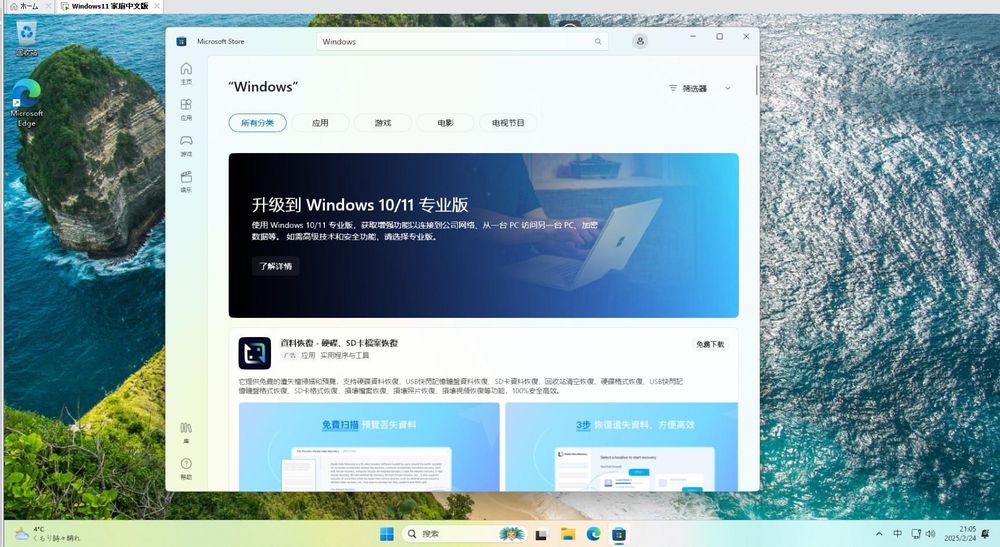This screenshot has height=547, width=1000.
Task: Click the Microsoft Store logo in title bar
Action: [x=182, y=41]
